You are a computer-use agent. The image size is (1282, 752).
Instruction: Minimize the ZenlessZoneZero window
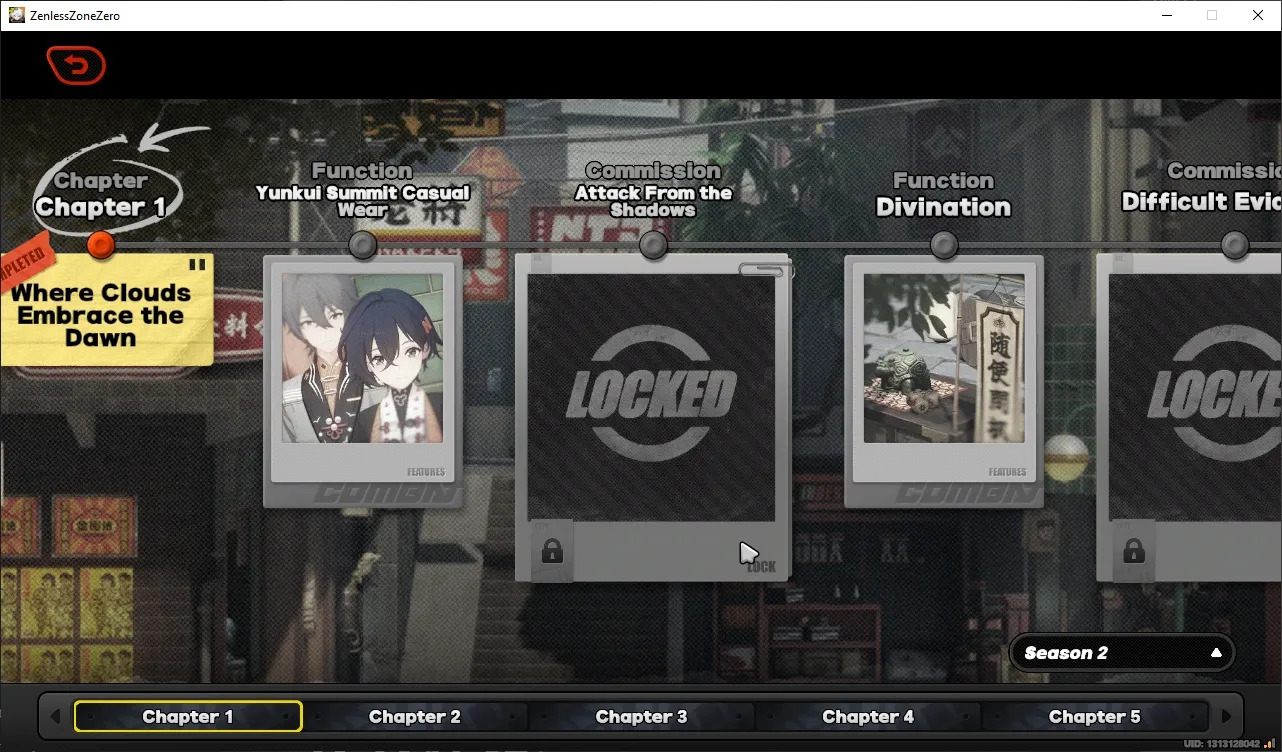[1166, 15]
